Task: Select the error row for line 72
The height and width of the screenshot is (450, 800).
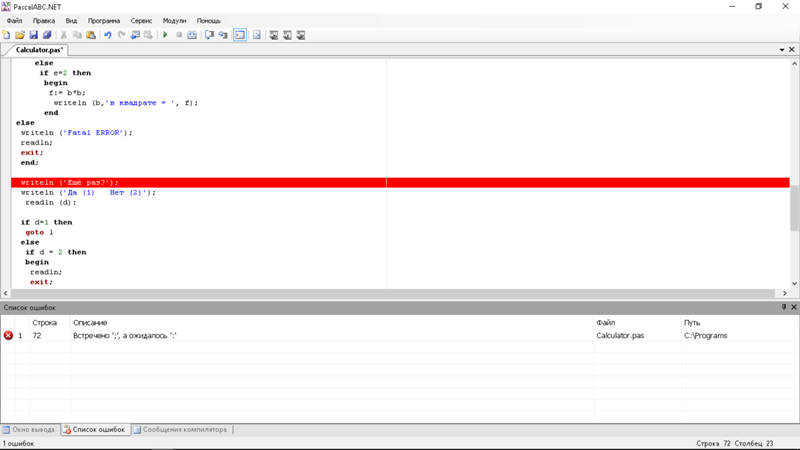Action: (x=300, y=336)
